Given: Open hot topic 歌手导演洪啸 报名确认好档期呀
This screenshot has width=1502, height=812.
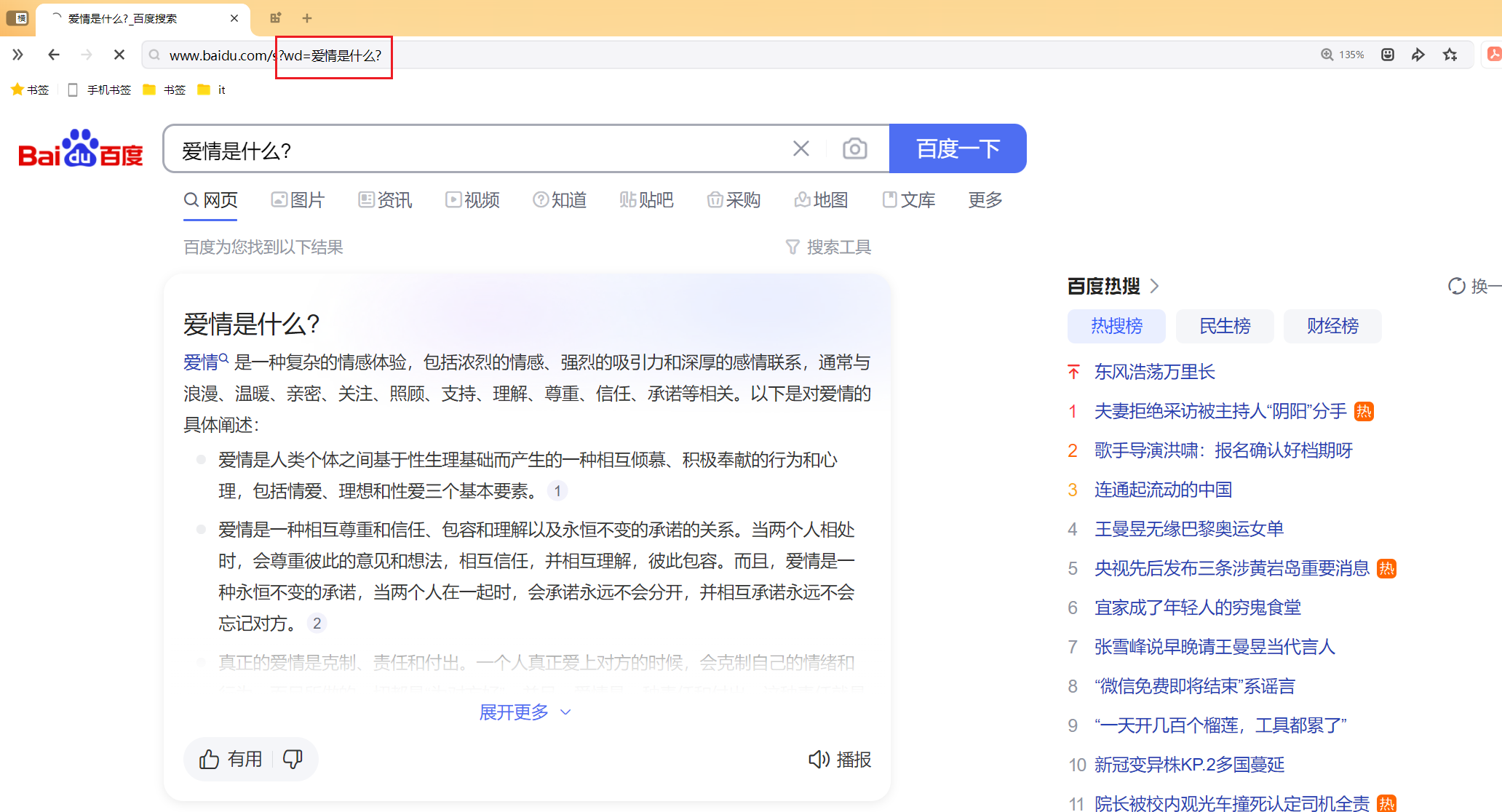Looking at the screenshot, I should click(1223, 450).
